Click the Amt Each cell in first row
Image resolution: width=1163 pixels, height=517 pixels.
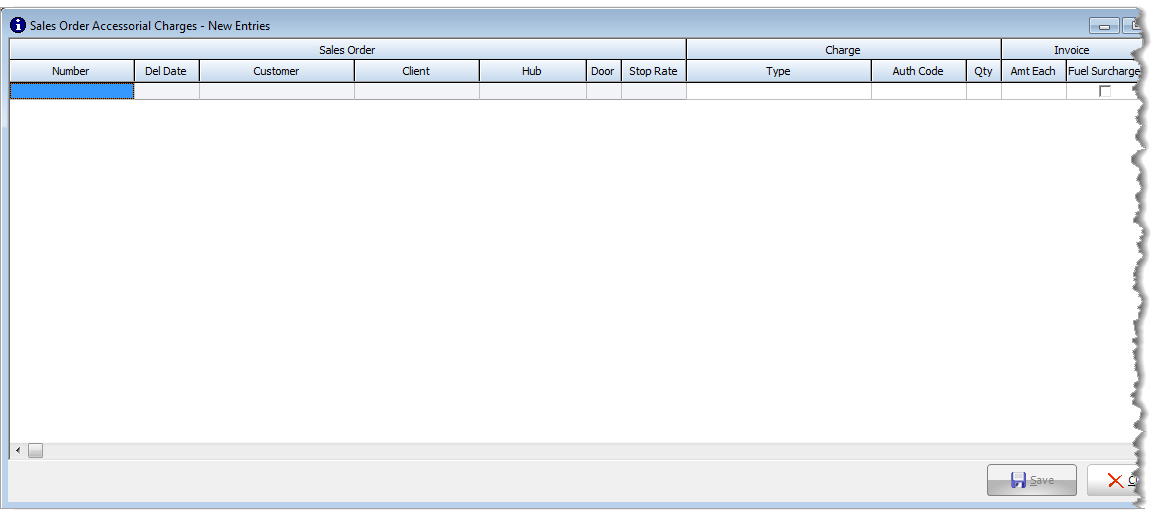click(1034, 91)
